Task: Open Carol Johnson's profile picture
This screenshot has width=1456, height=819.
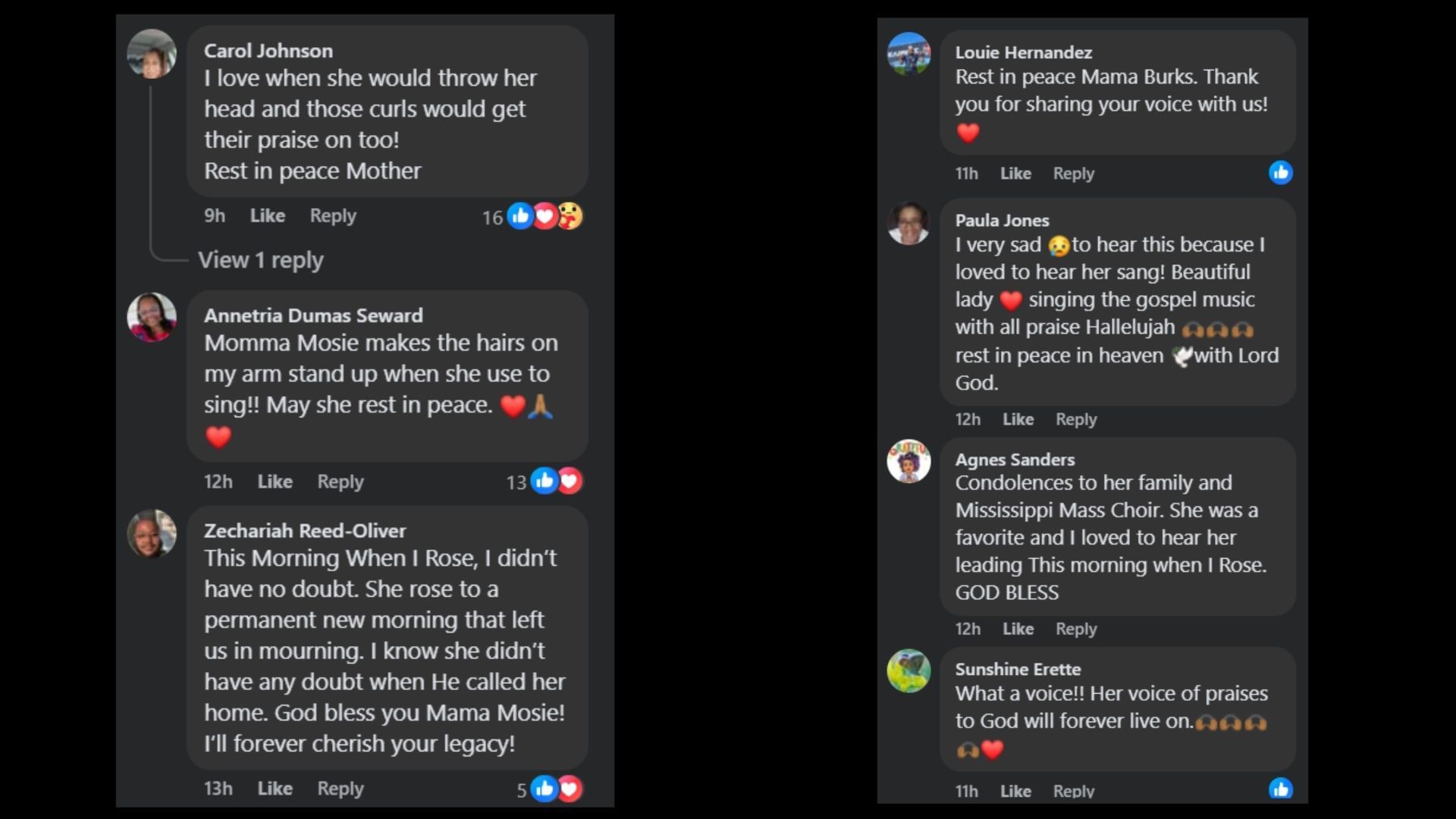Action: 152,54
